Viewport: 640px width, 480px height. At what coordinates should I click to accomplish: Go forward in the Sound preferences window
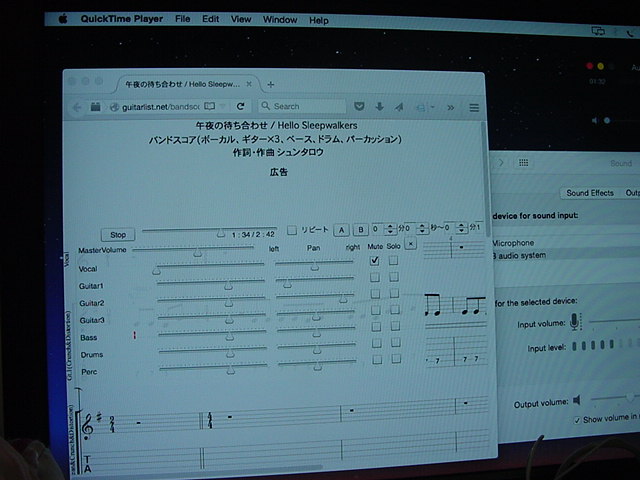(x=501, y=163)
